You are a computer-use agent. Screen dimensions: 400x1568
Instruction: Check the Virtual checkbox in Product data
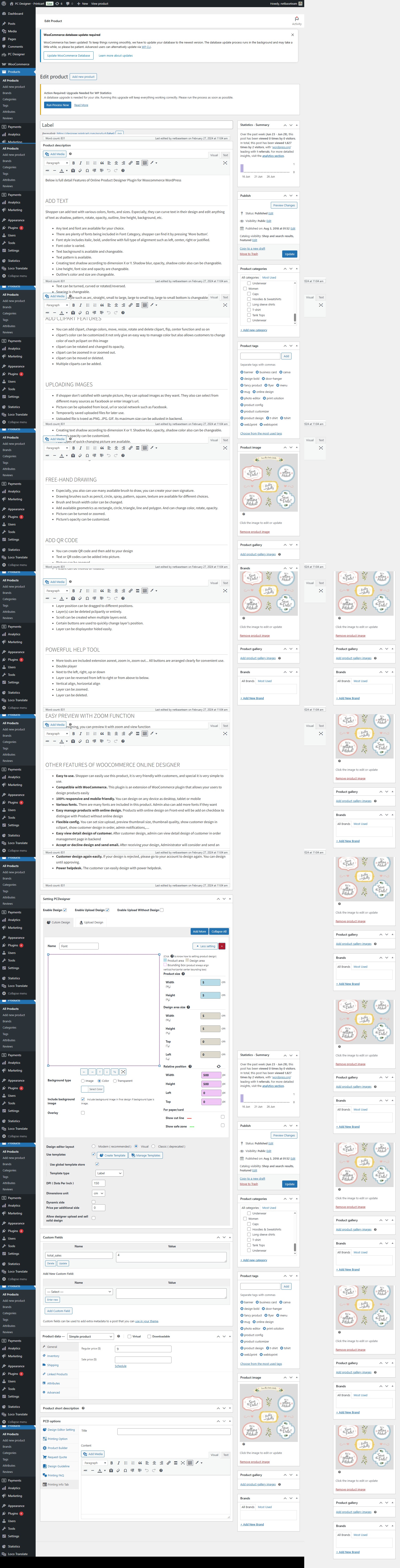point(129,1336)
